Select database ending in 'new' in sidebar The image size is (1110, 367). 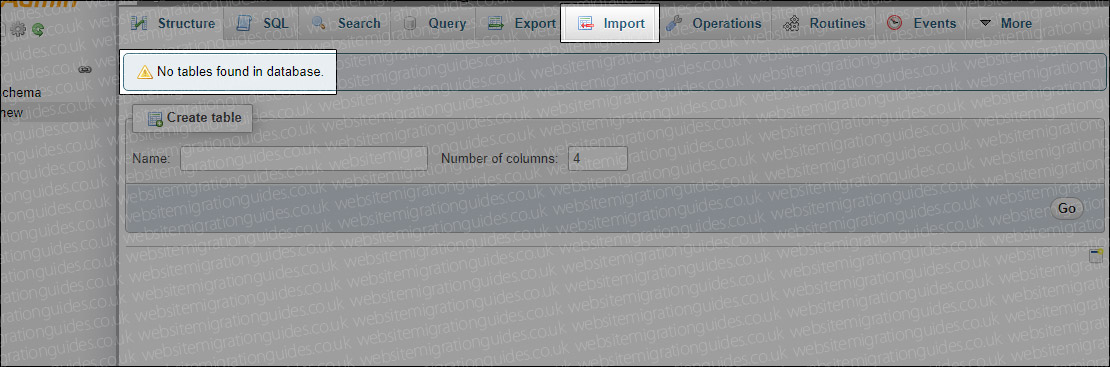pyautogui.click(x=11, y=112)
